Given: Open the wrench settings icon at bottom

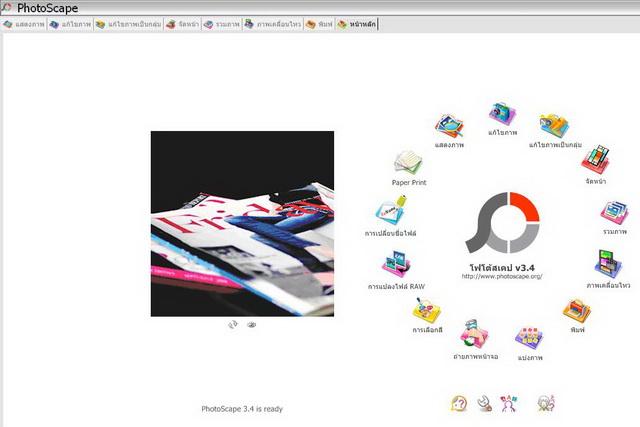Looking at the screenshot, I should click(x=484, y=403).
